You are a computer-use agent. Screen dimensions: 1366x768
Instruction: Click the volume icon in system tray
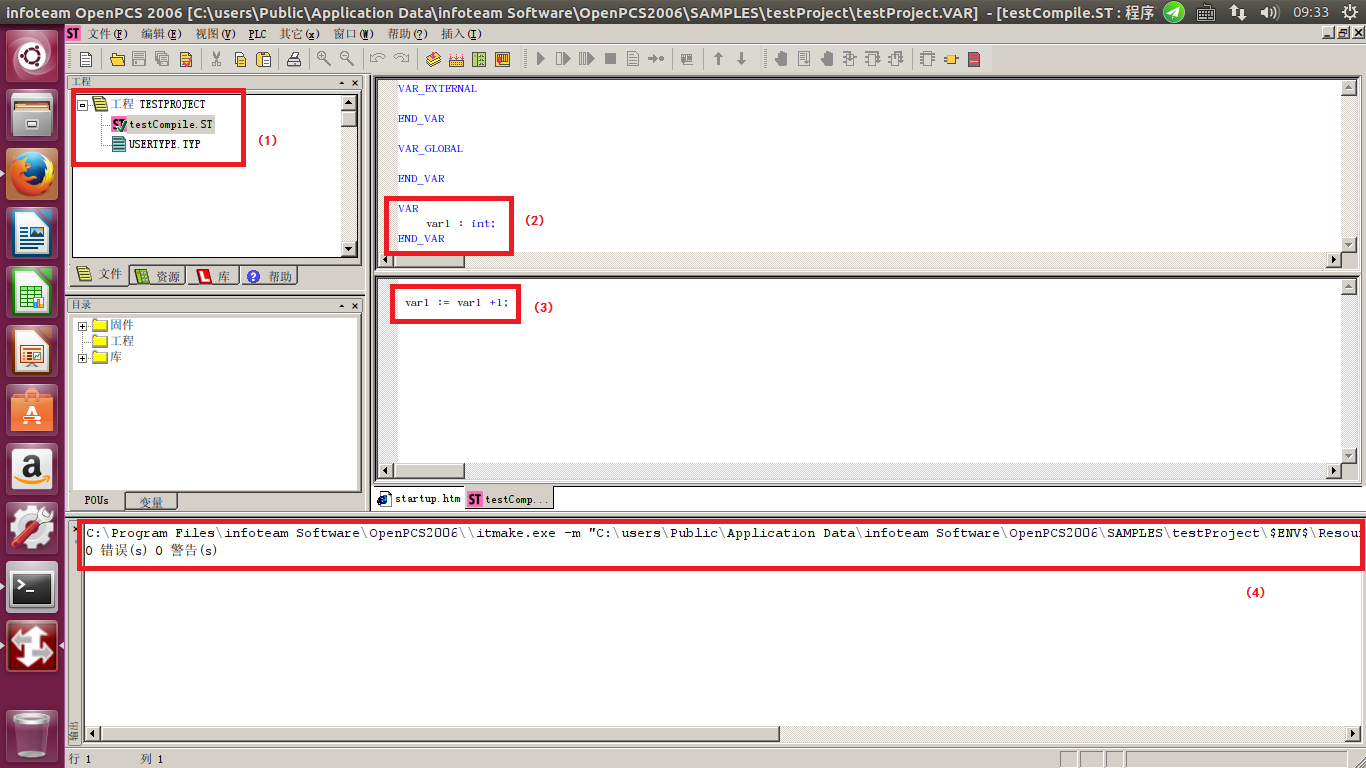tap(1269, 12)
